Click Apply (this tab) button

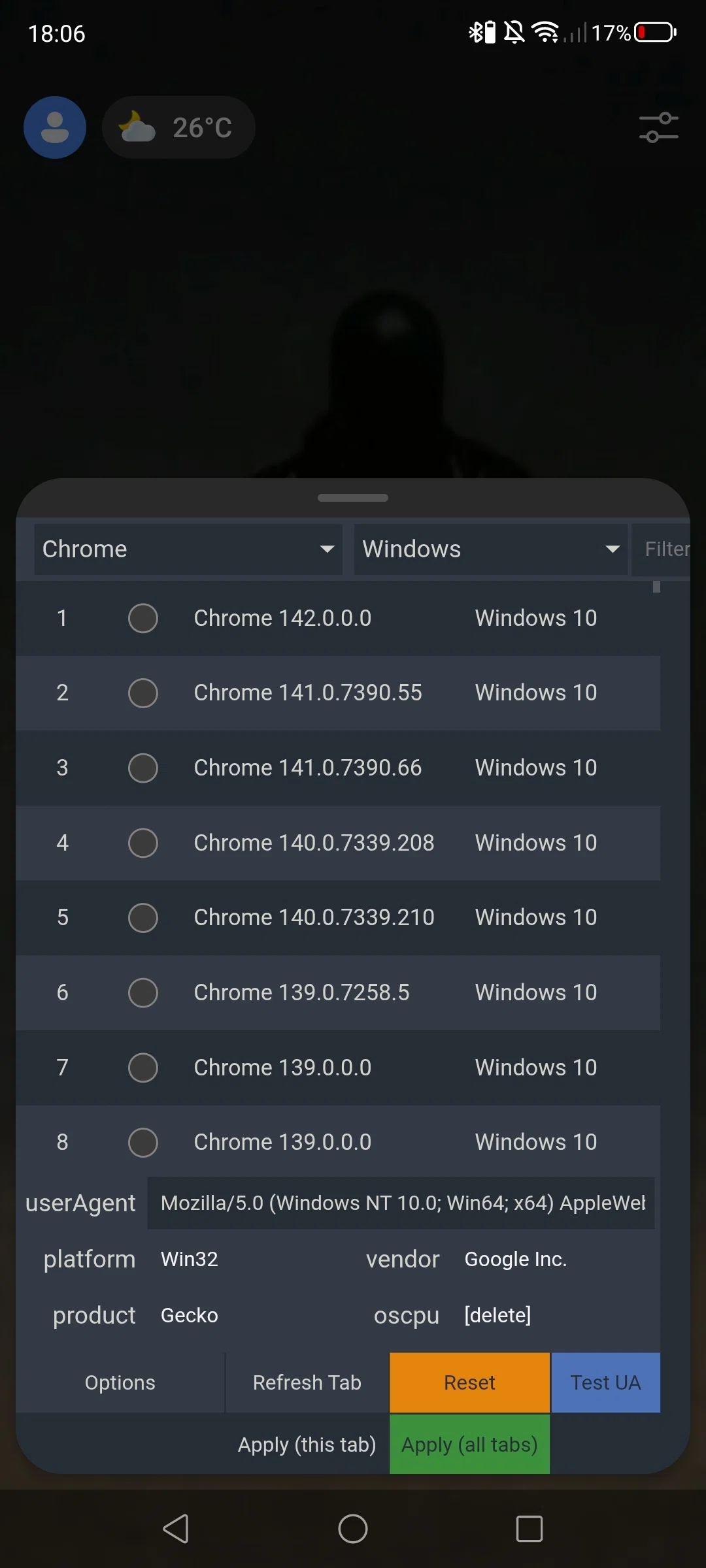[307, 1445]
